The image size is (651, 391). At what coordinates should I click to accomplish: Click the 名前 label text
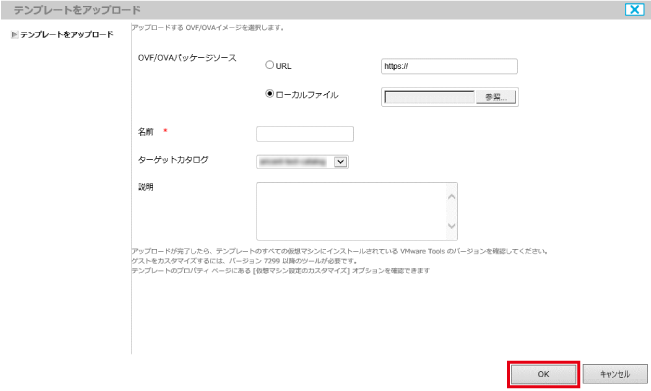coord(146,132)
